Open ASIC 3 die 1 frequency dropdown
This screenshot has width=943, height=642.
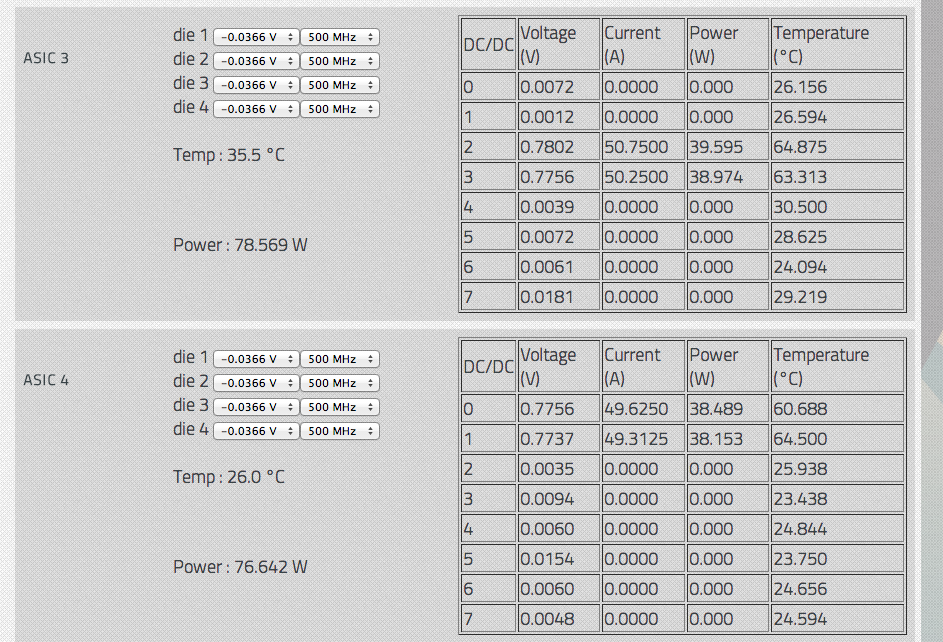(340, 37)
